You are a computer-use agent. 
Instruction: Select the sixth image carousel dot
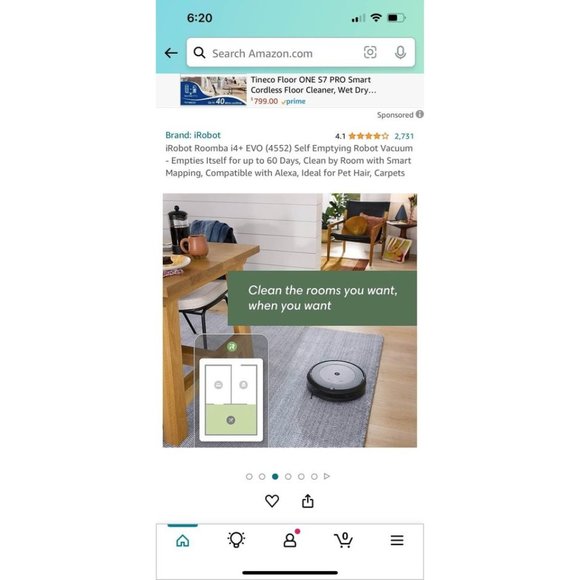coord(314,476)
